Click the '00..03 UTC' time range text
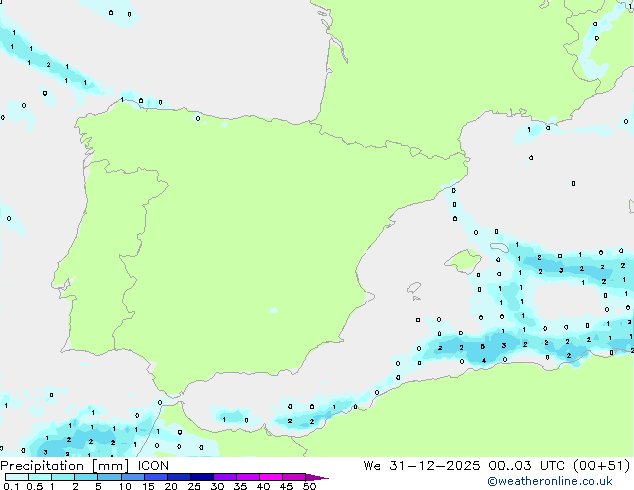Screen dimensions: 634x490 pyautogui.click(x=525, y=466)
